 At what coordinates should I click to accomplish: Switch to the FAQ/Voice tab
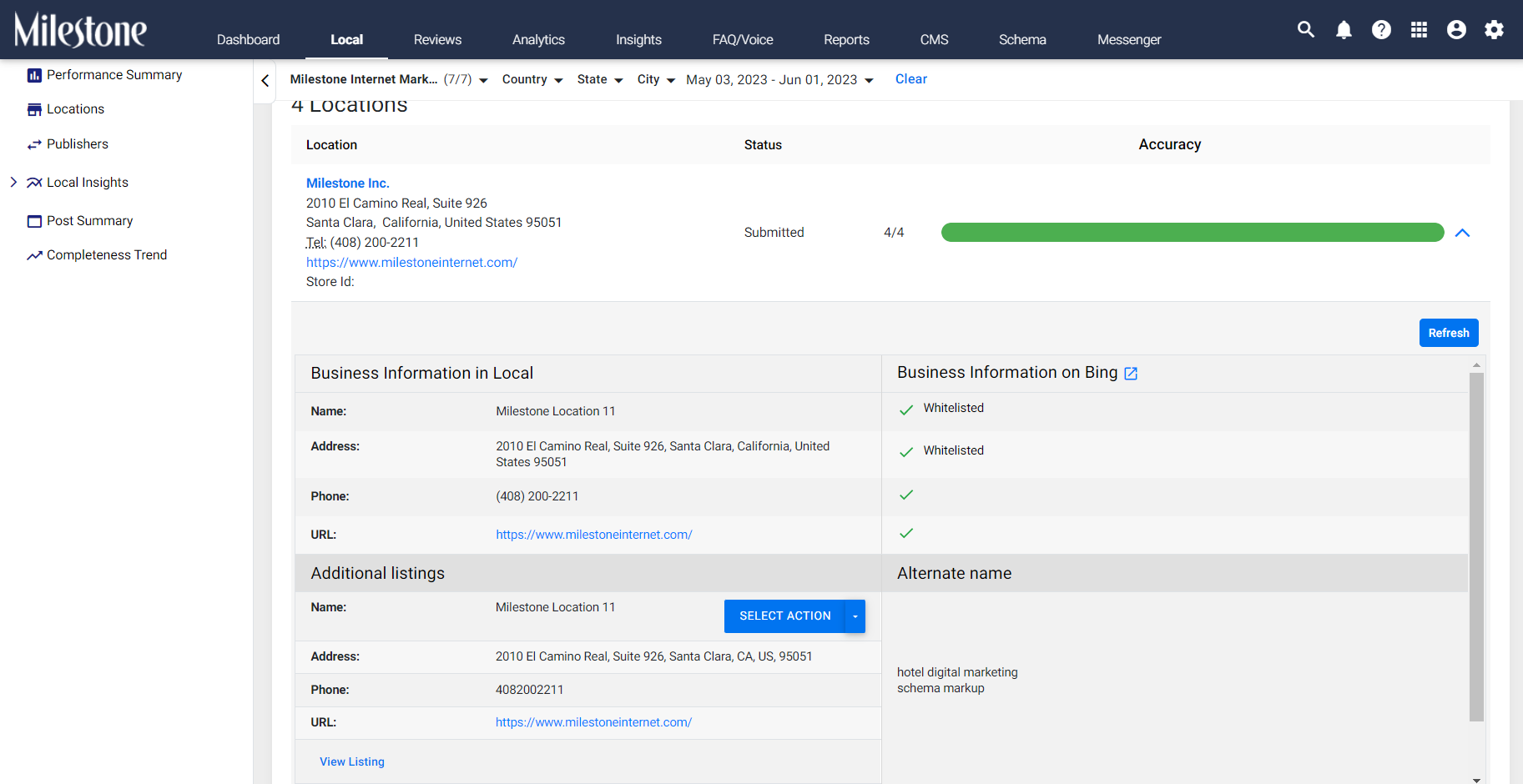(743, 39)
